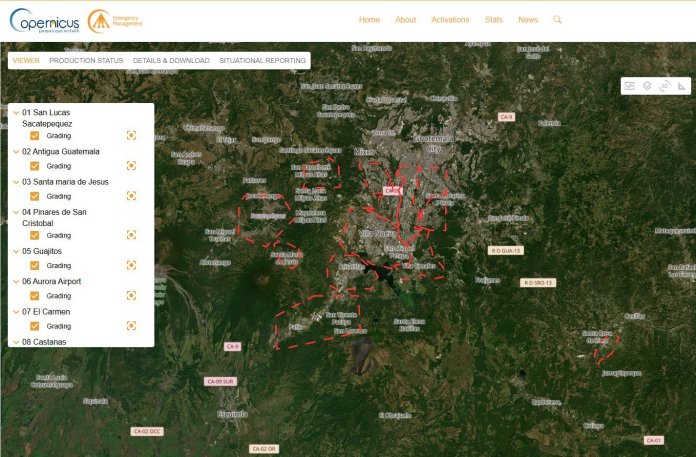Viewport: 696px width, 457px height.
Task: Switch to the PRODUCTION STATUS tab
Action: point(86,60)
